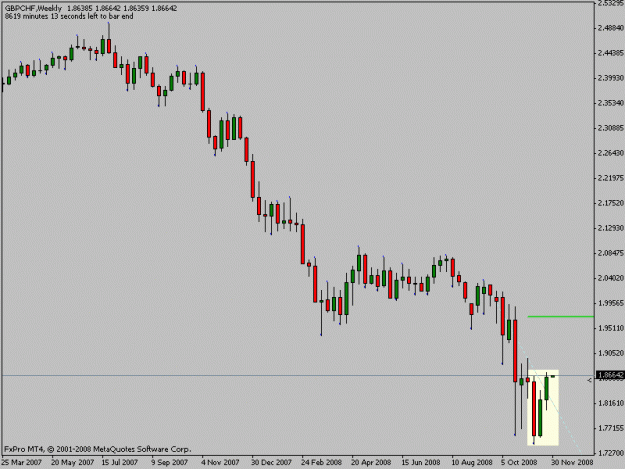This screenshot has width=625, height=469.
Task: Click the 9 Sep 2007 date label
Action: point(169,463)
